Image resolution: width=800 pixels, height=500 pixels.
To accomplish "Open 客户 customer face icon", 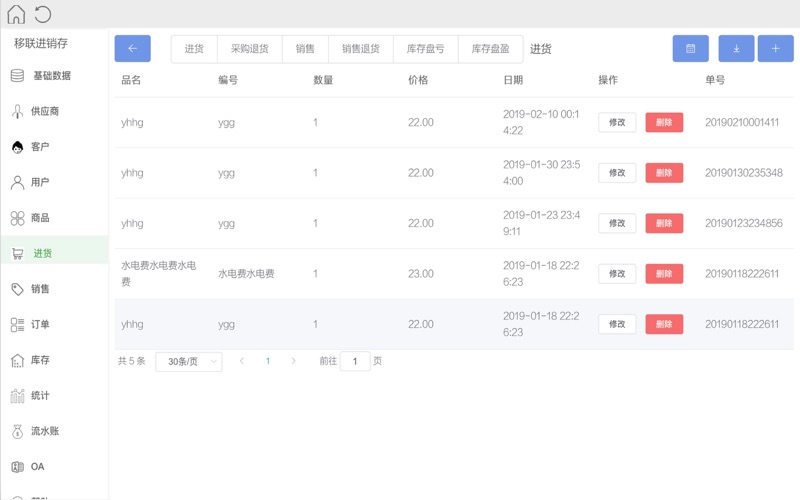I will 17,147.
